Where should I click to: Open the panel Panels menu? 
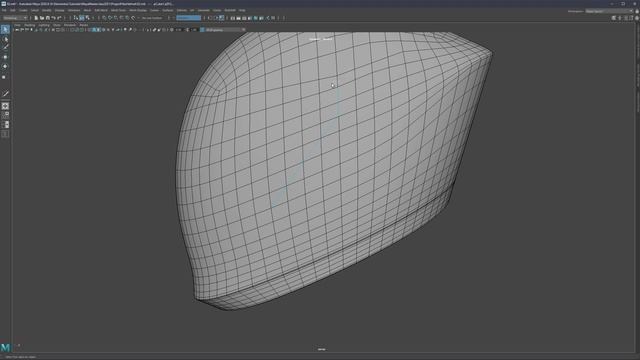(84, 25)
